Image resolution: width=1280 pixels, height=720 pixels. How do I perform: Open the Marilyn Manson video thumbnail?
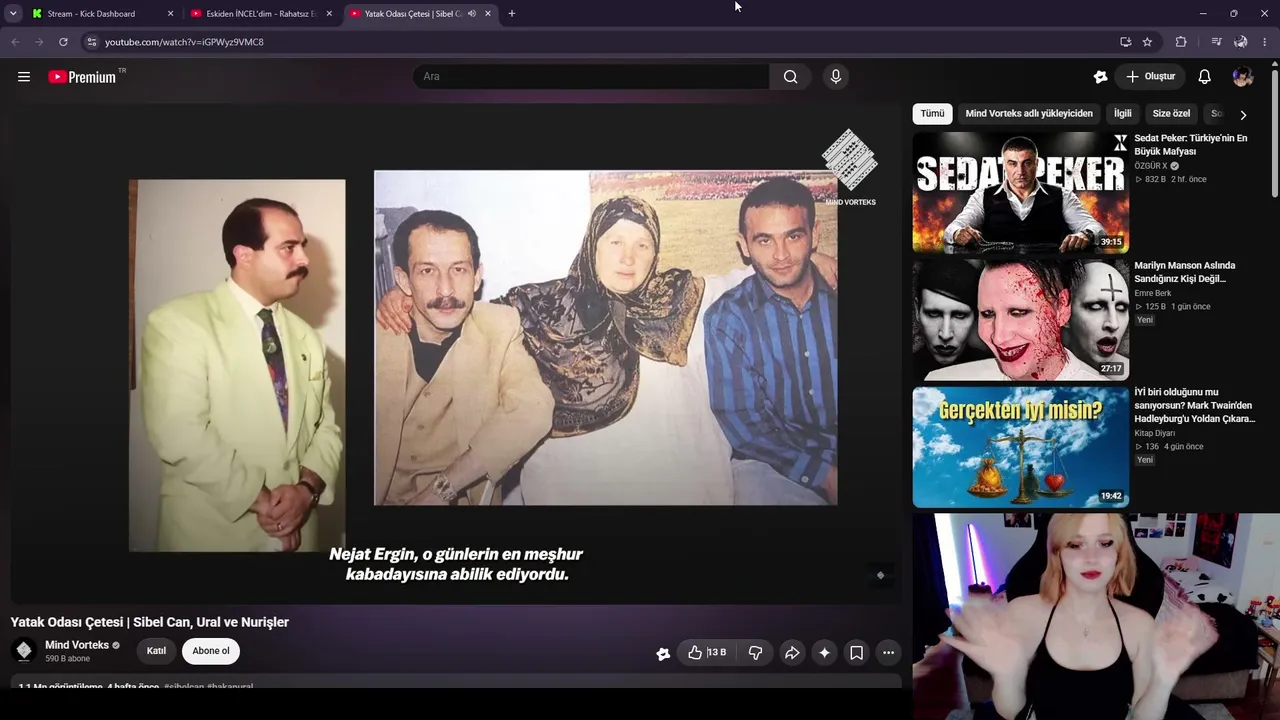click(1020, 320)
